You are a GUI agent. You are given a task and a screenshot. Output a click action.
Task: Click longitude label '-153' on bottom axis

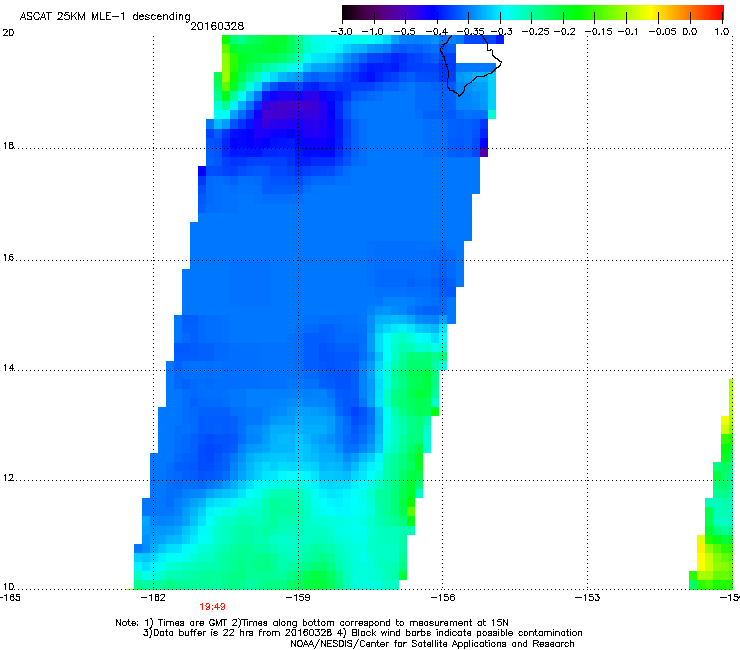(588, 598)
